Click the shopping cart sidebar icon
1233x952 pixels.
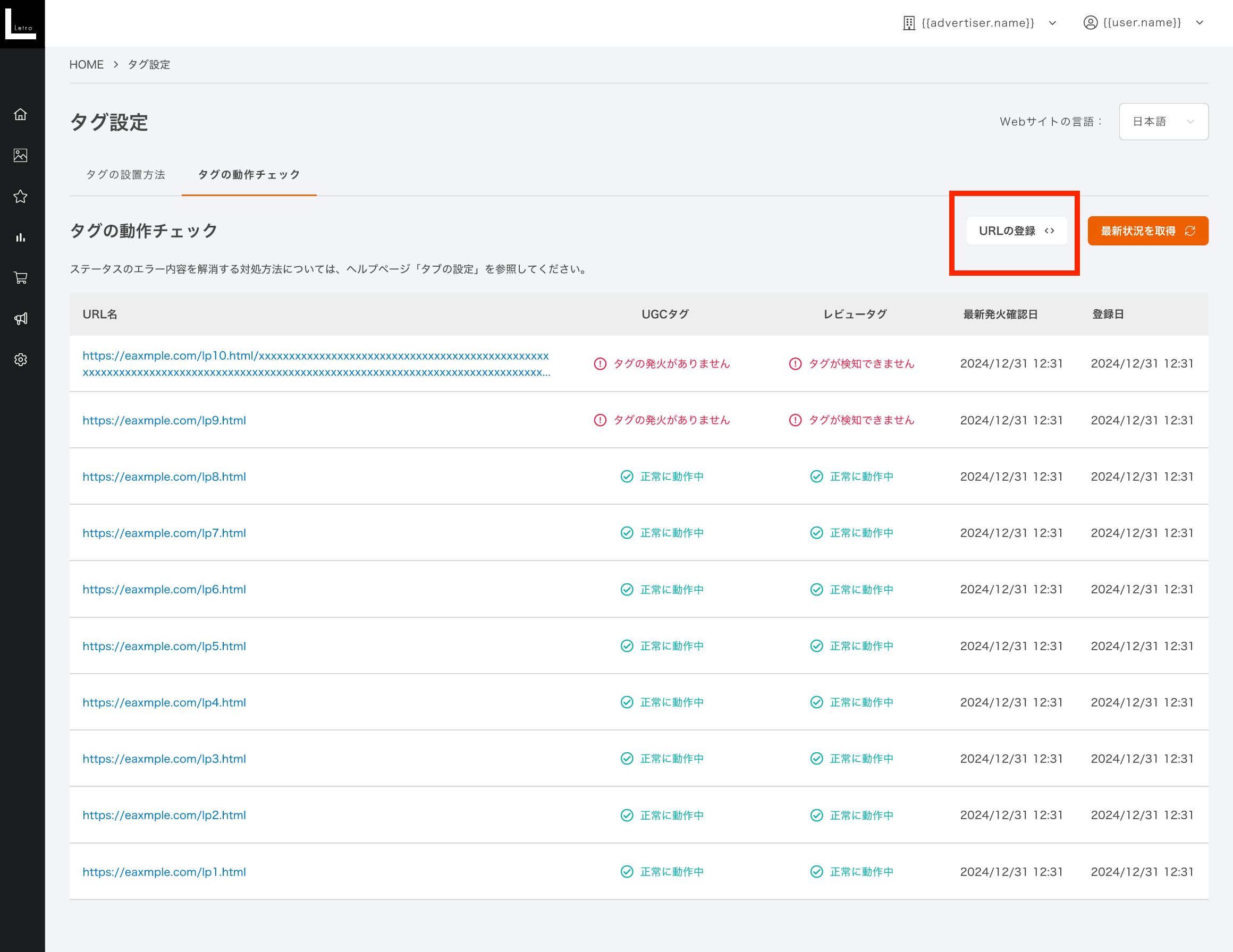21,278
